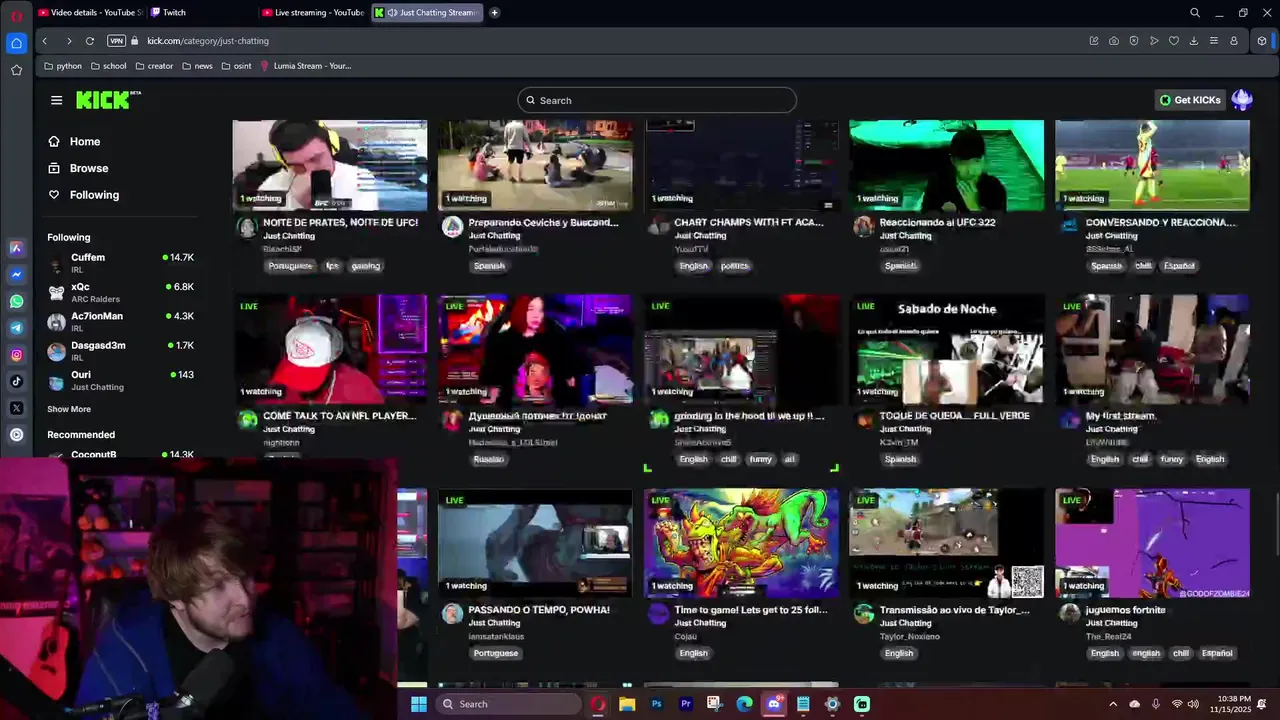Click the Get KICKs button
The height and width of the screenshot is (720, 1280).
pyautogui.click(x=1190, y=100)
